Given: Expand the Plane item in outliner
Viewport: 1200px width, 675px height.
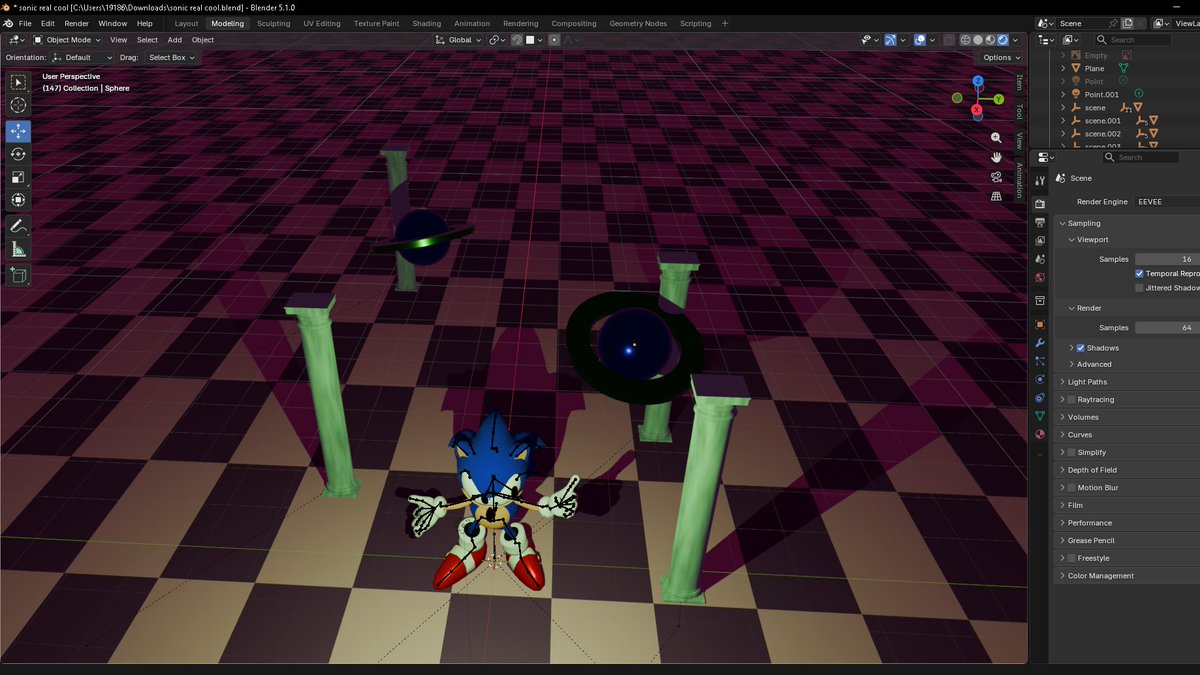Looking at the screenshot, I should click(x=1064, y=69).
